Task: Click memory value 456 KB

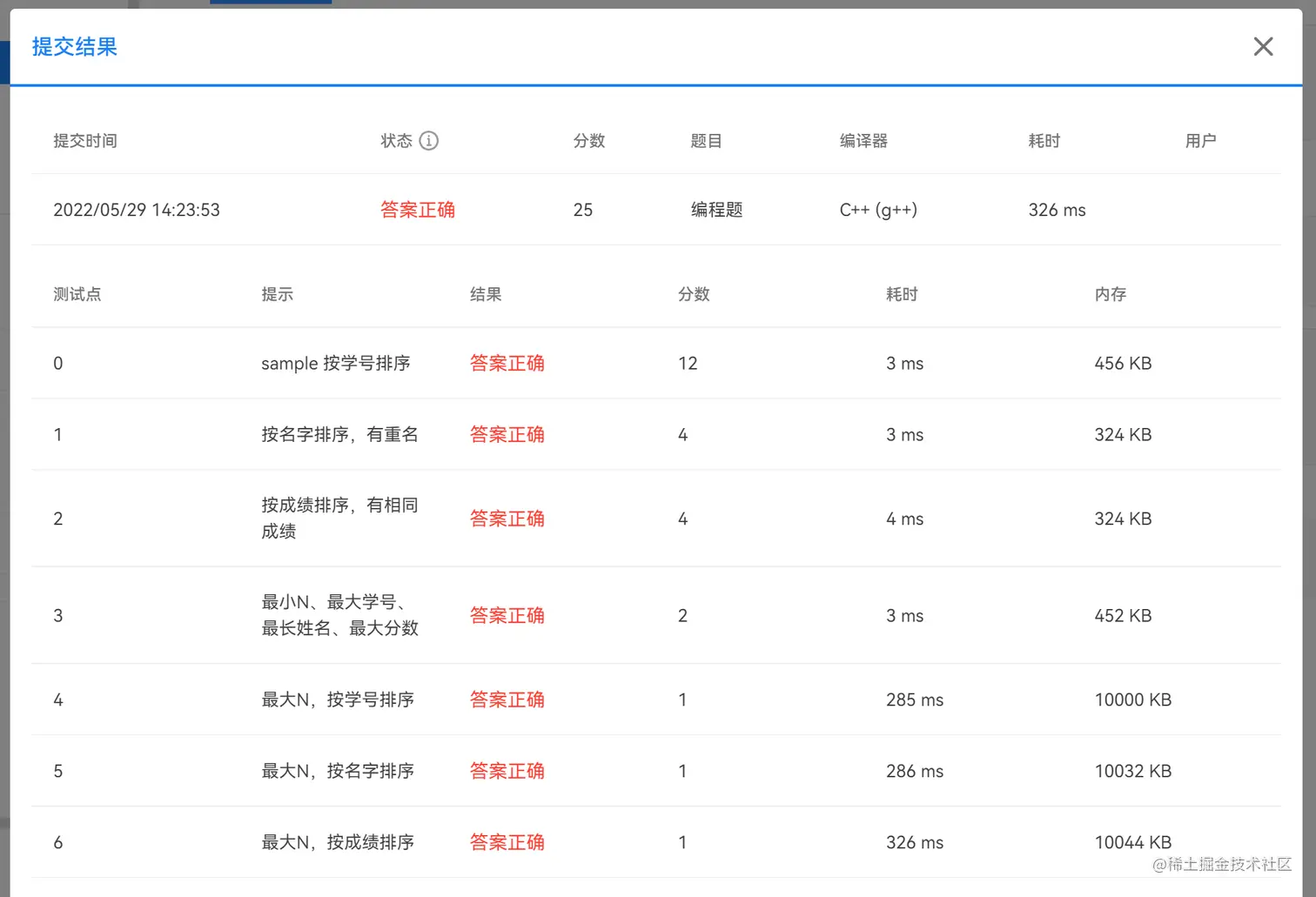Action: pyautogui.click(x=1123, y=364)
